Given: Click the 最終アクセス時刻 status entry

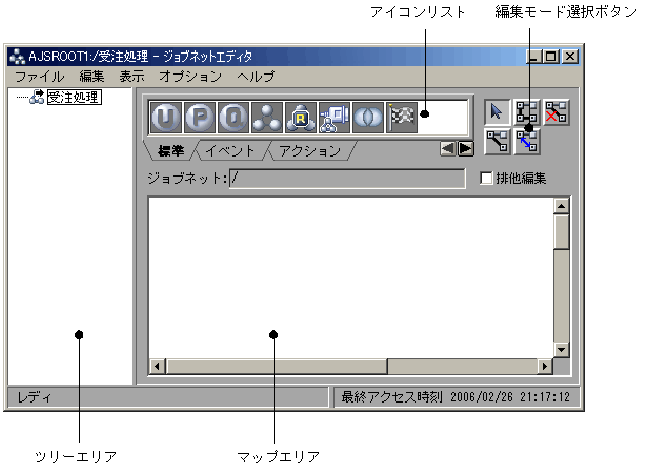Looking at the screenshot, I should pyautogui.click(x=456, y=397).
